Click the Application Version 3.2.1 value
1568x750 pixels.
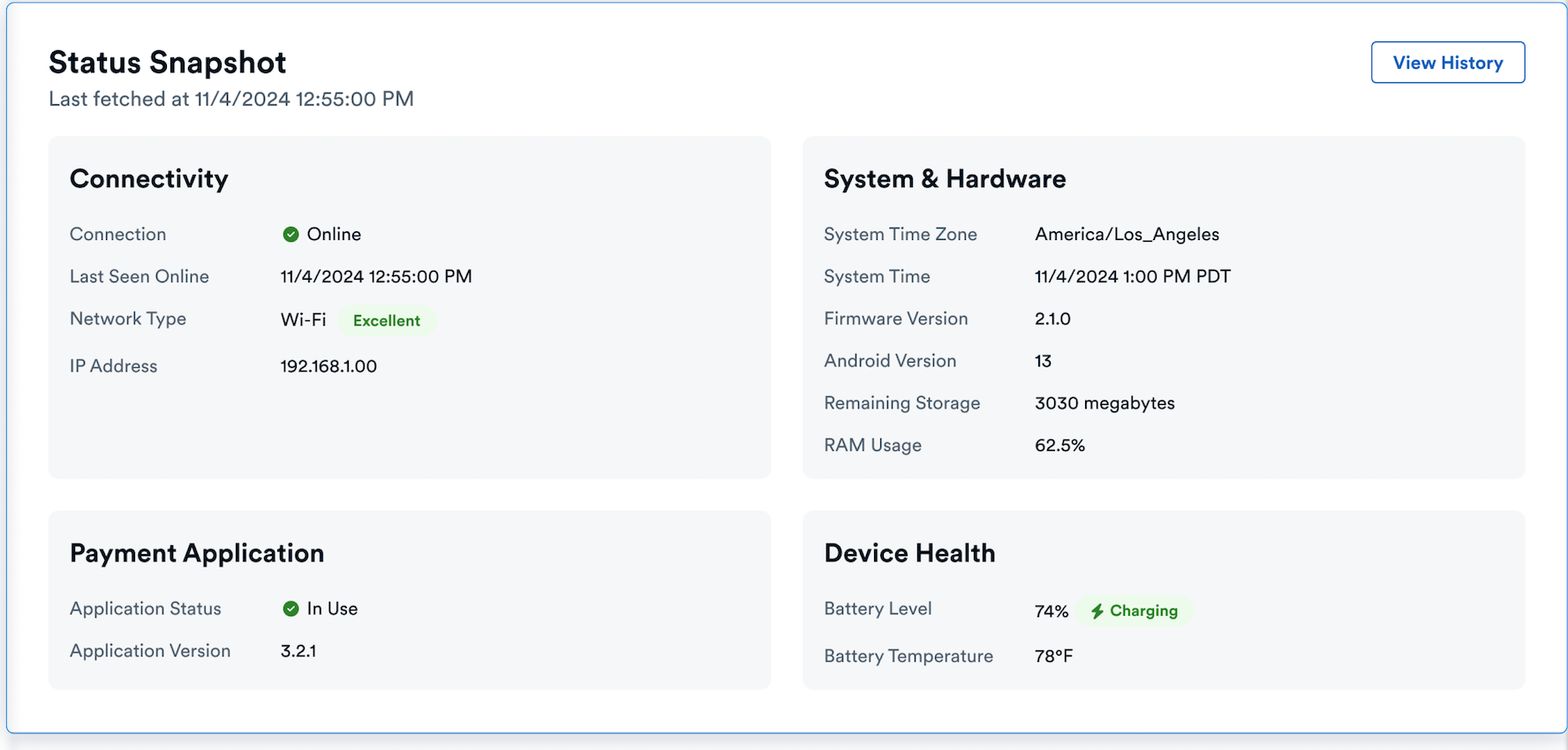pos(298,651)
